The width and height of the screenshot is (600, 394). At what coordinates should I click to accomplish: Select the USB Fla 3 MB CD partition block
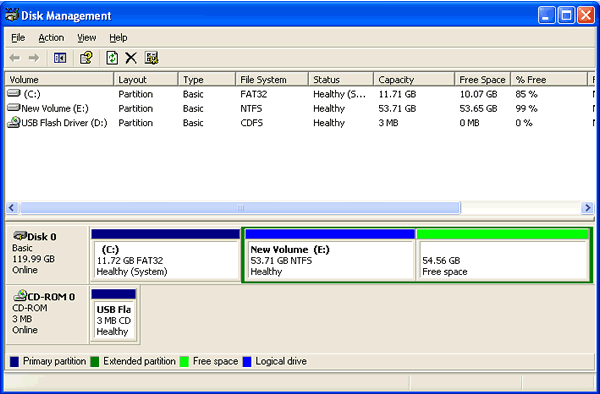point(114,315)
